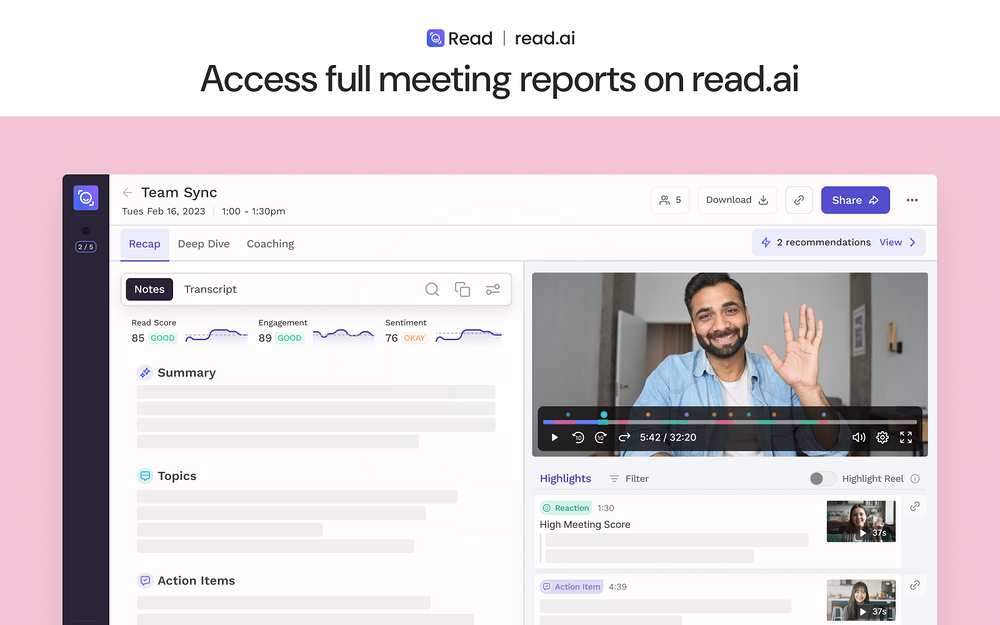1000x625 pixels.
Task: Click the small circle icon above the 2 / 5 counter
Action: (85, 231)
